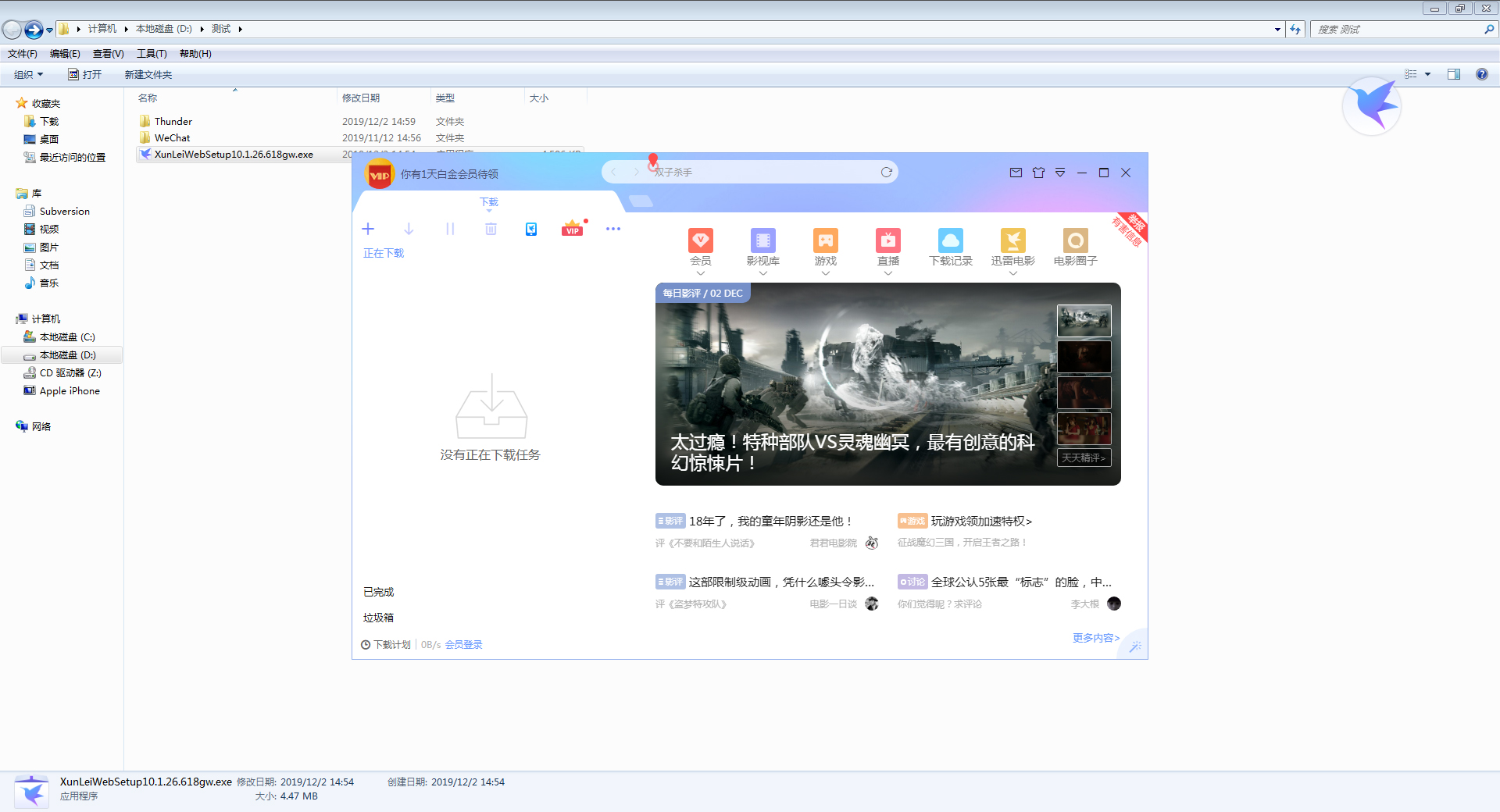Open the 工具 tools menu in Explorer
Image resolution: width=1500 pixels, height=812 pixels.
152,53
